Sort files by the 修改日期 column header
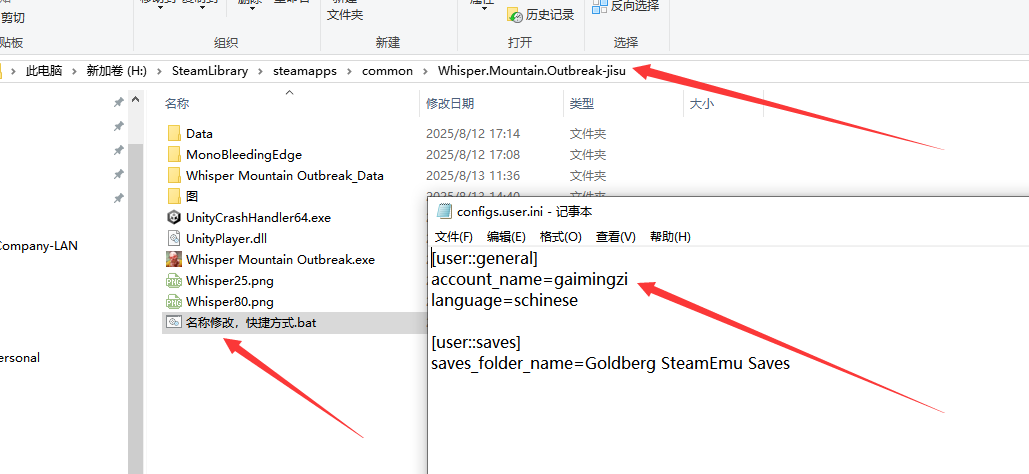This screenshot has height=474, width=1029. [x=450, y=103]
